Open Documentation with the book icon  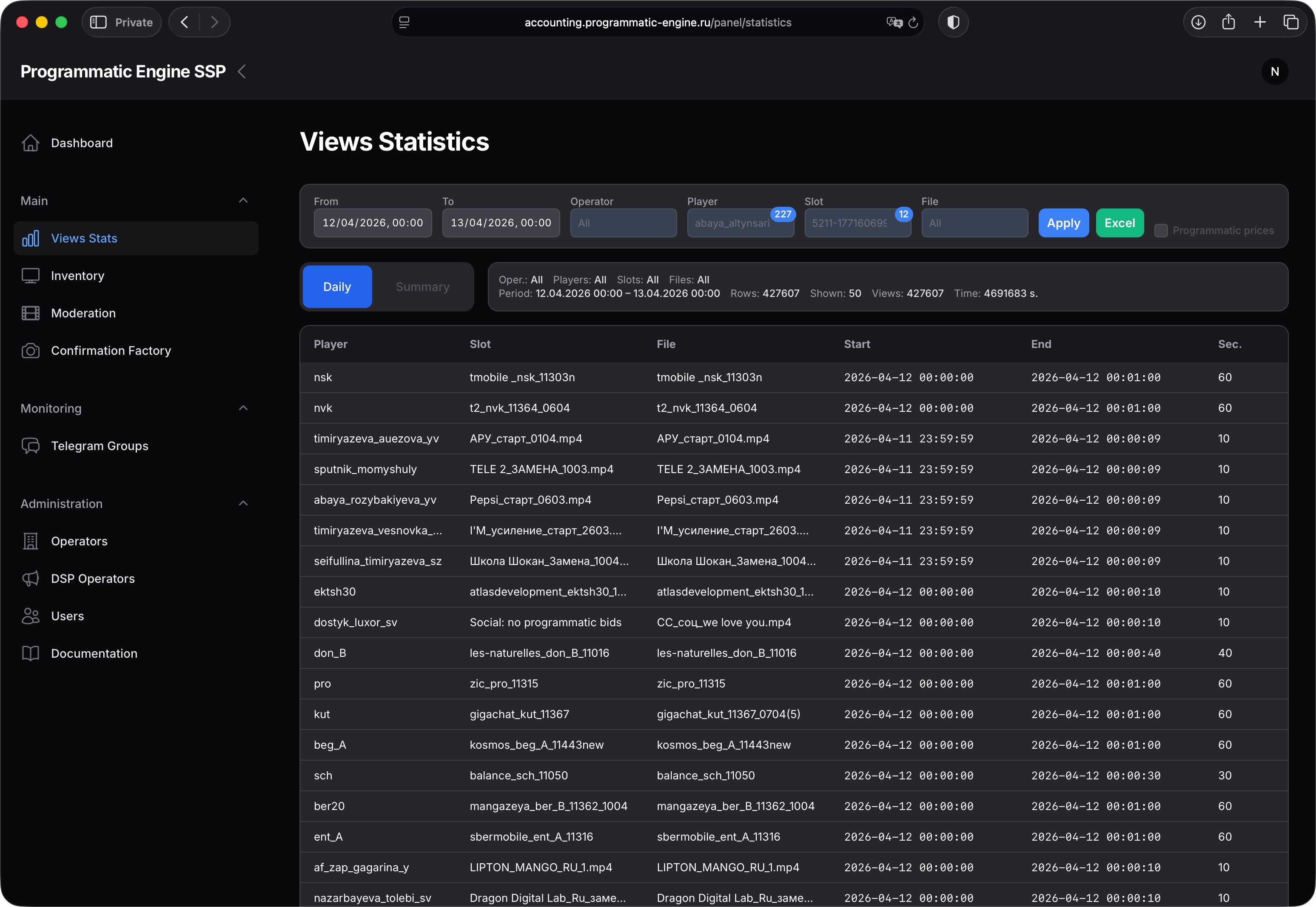[31, 653]
